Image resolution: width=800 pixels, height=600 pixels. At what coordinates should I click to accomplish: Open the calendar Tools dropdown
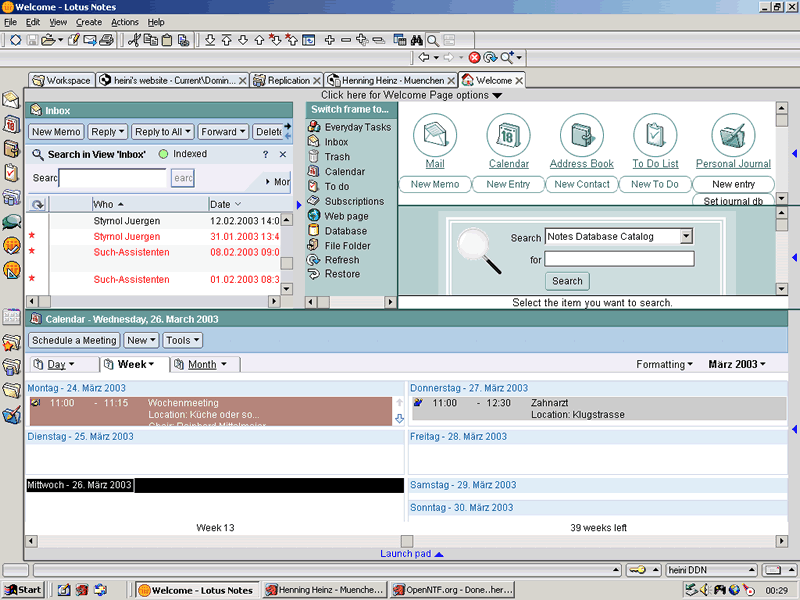182,340
